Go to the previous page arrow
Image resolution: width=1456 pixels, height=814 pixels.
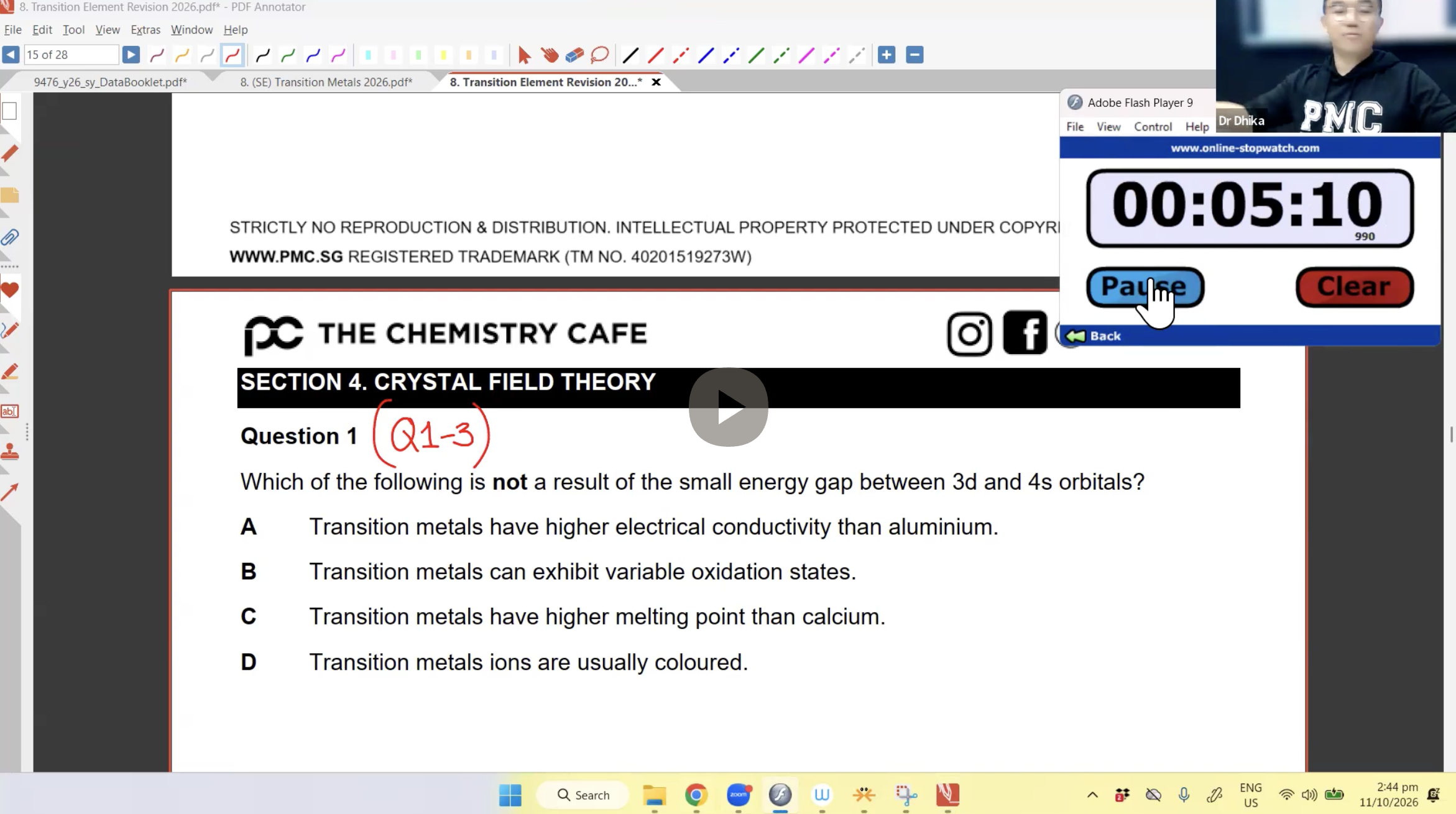[11, 55]
